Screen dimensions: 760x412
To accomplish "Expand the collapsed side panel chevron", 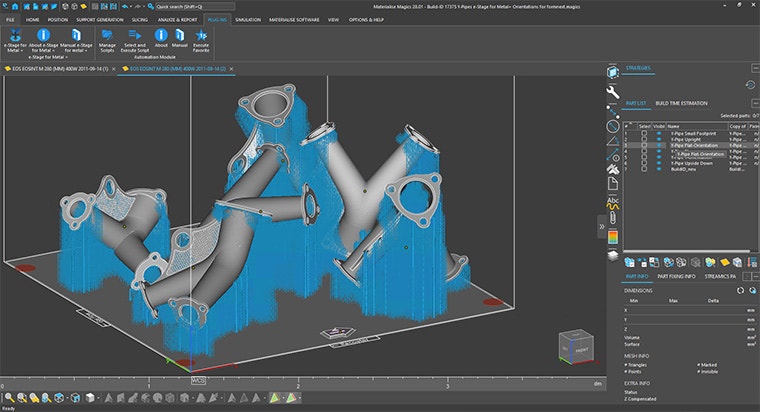I will click(603, 226).
